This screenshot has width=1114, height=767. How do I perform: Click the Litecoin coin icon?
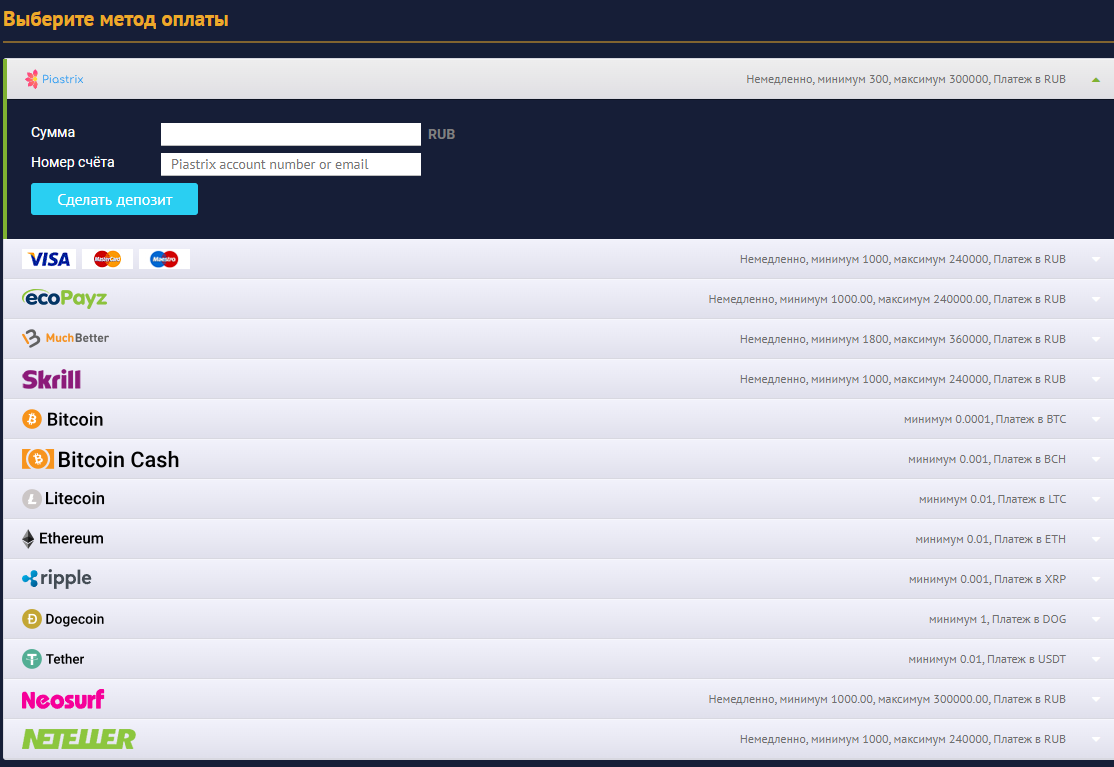coord(32,499)
